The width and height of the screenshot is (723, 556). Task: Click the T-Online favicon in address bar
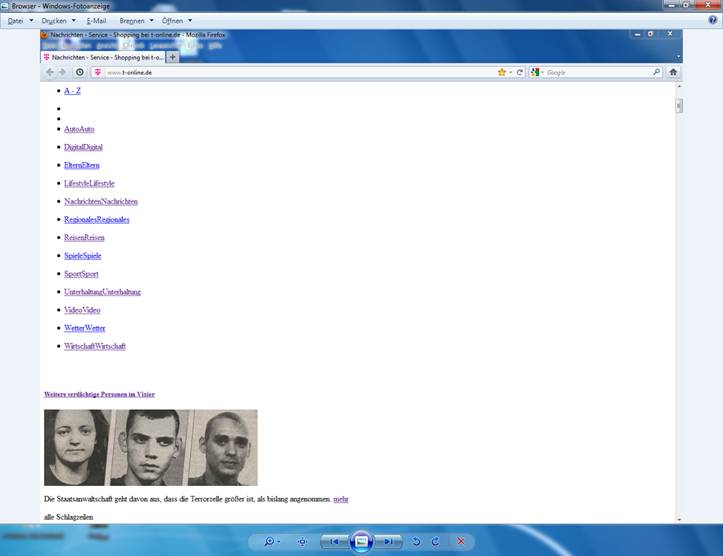coord(98,72)
